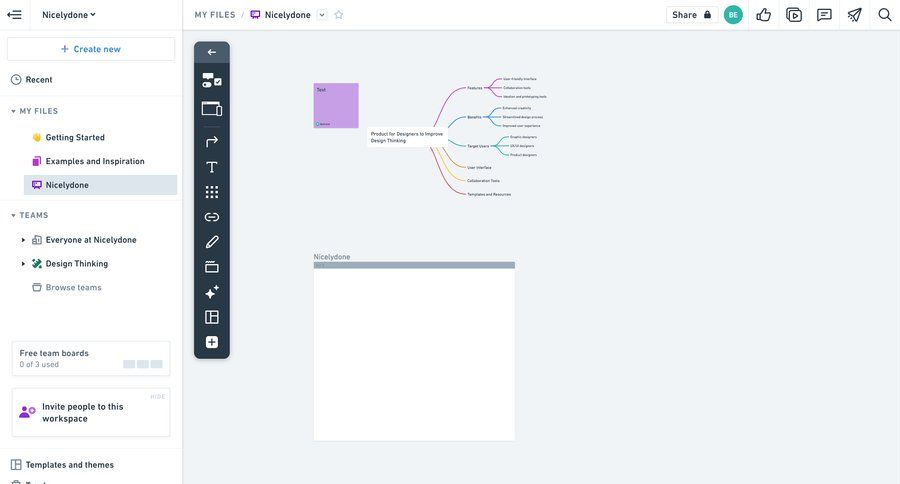900x484 pixels.
Task: Click the plus add-more tool
Action: [212, 342]
